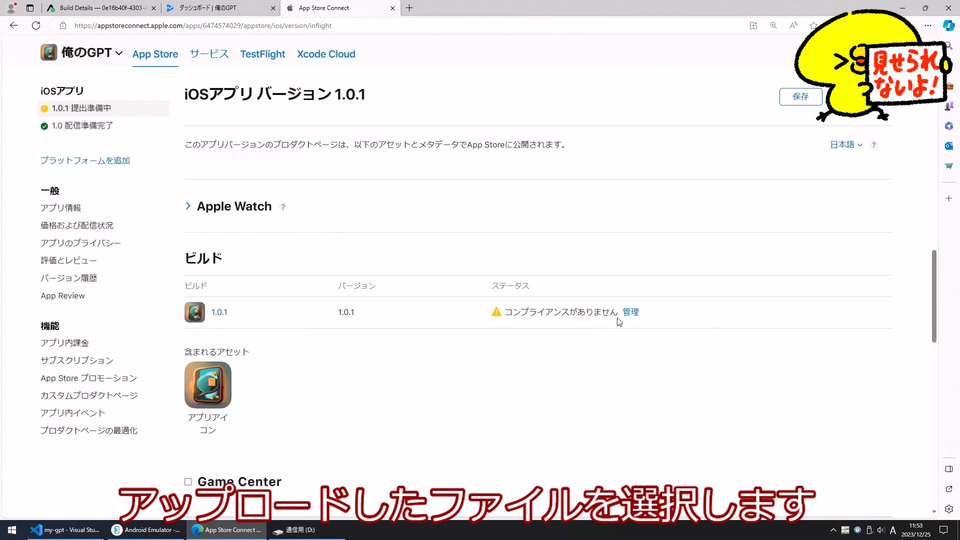Image resolution: width=960 pixels, height=540 pixels.
Task: Open the Outlook icon in Edge sidebar
Action: [x=948, y=146]
